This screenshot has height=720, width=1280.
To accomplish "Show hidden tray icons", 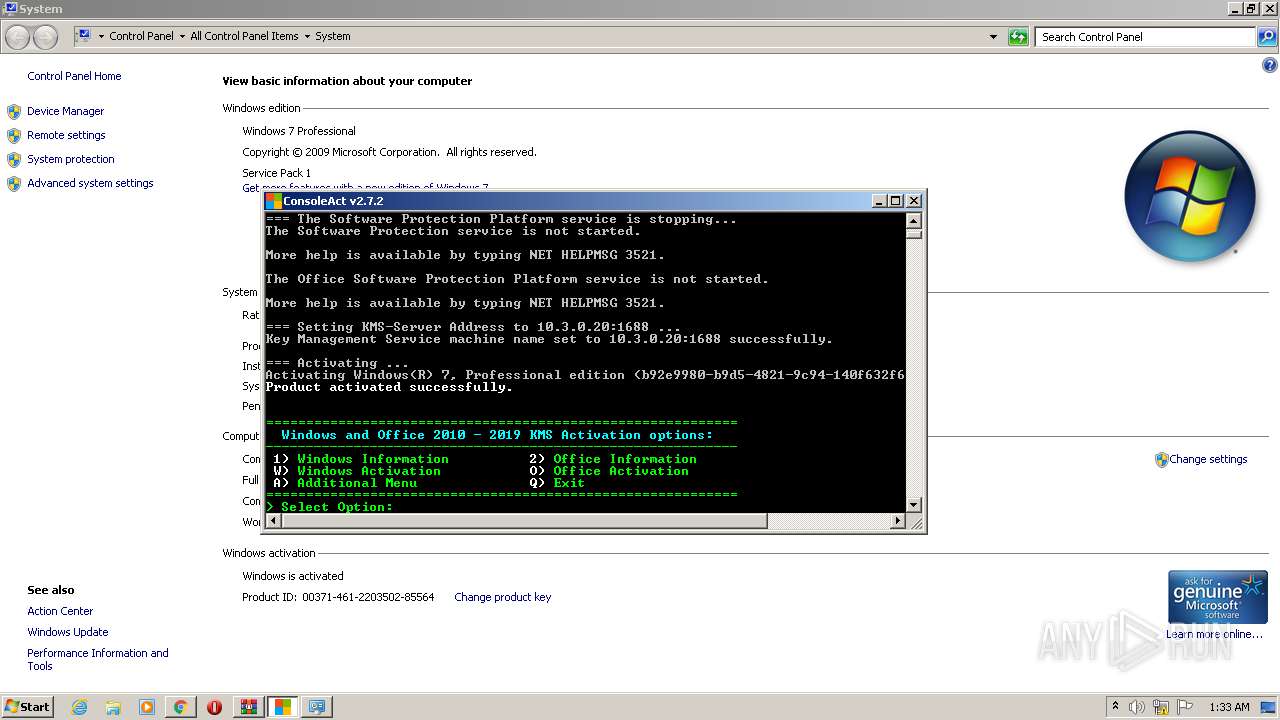I will click(1115, 707).
